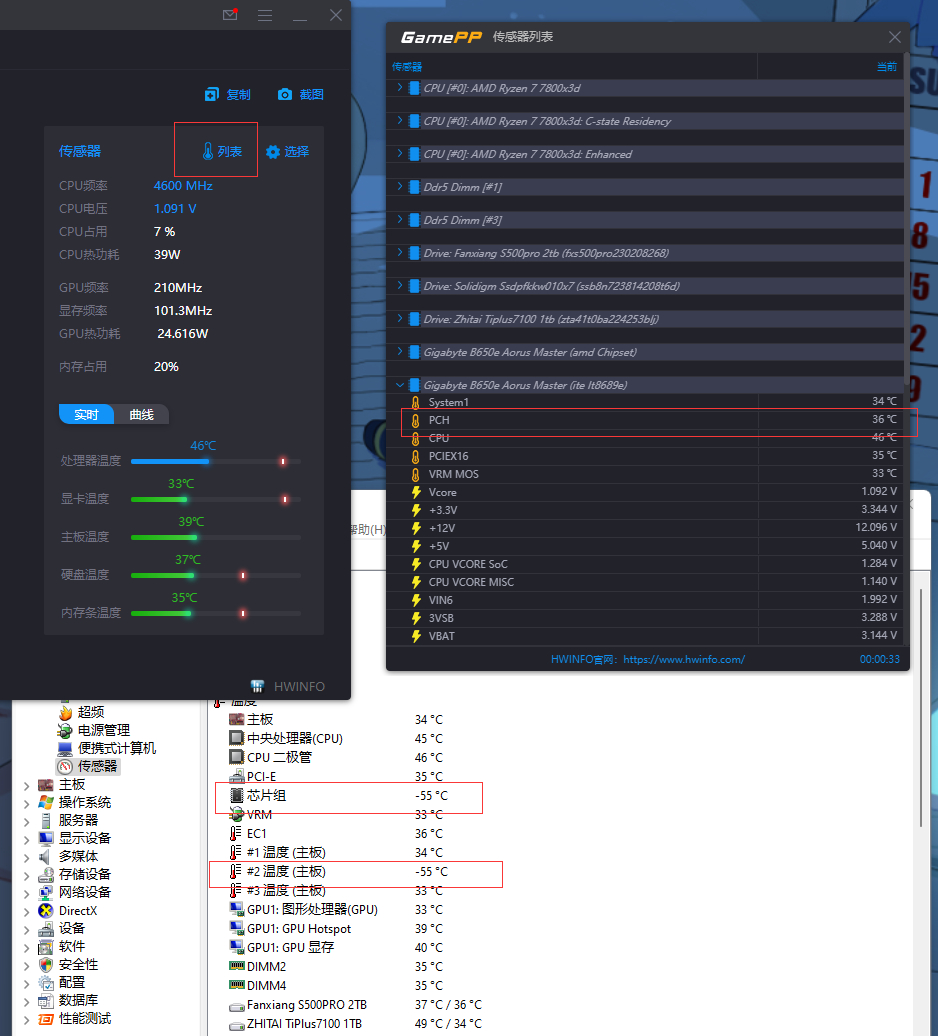938x1036 pixels.
Task: Click the System1 thermometer icon
Action: pyautogui.click(x=415, y=402)
